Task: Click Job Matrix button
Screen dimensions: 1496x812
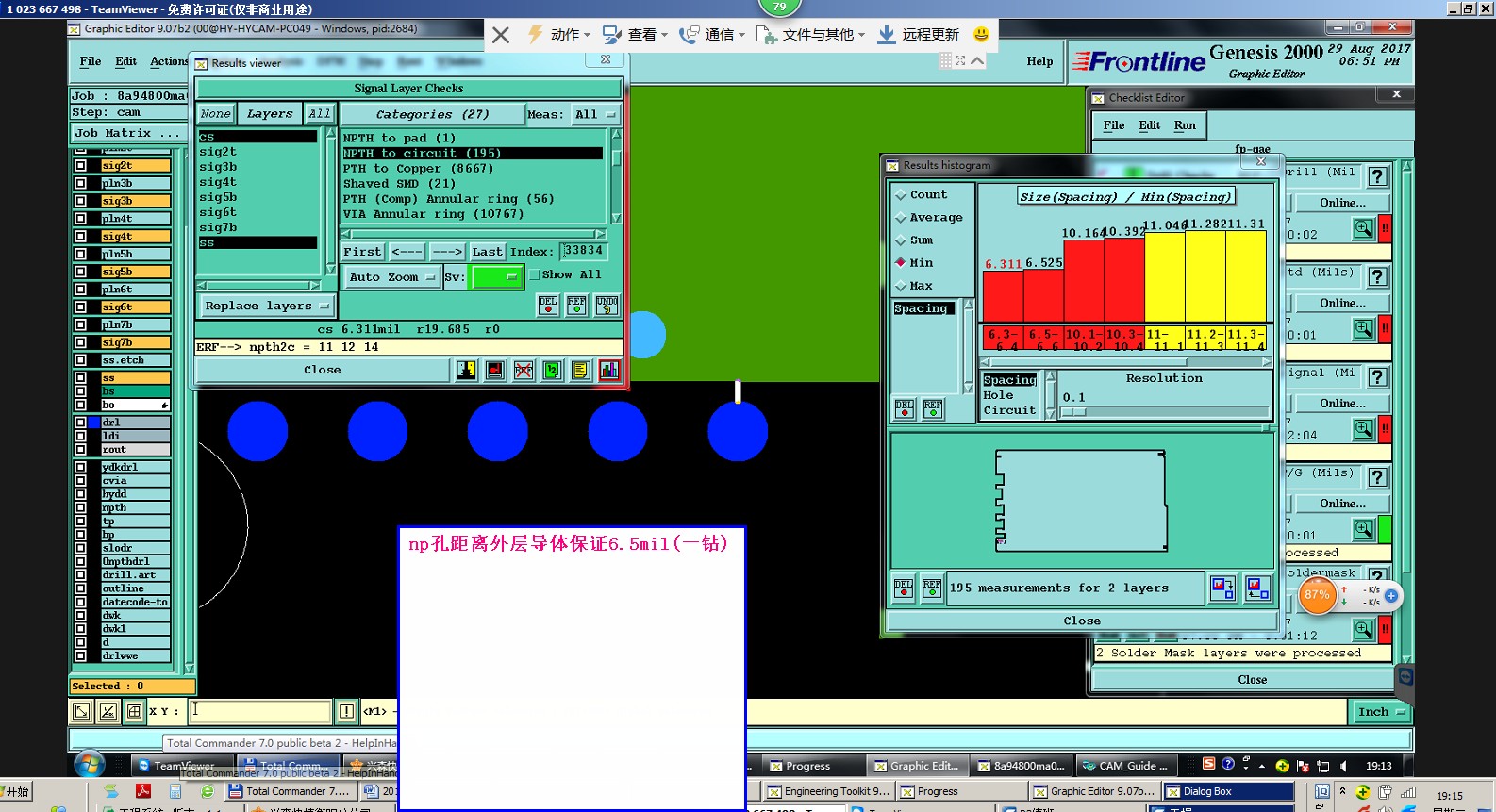Action: [127, 134]
